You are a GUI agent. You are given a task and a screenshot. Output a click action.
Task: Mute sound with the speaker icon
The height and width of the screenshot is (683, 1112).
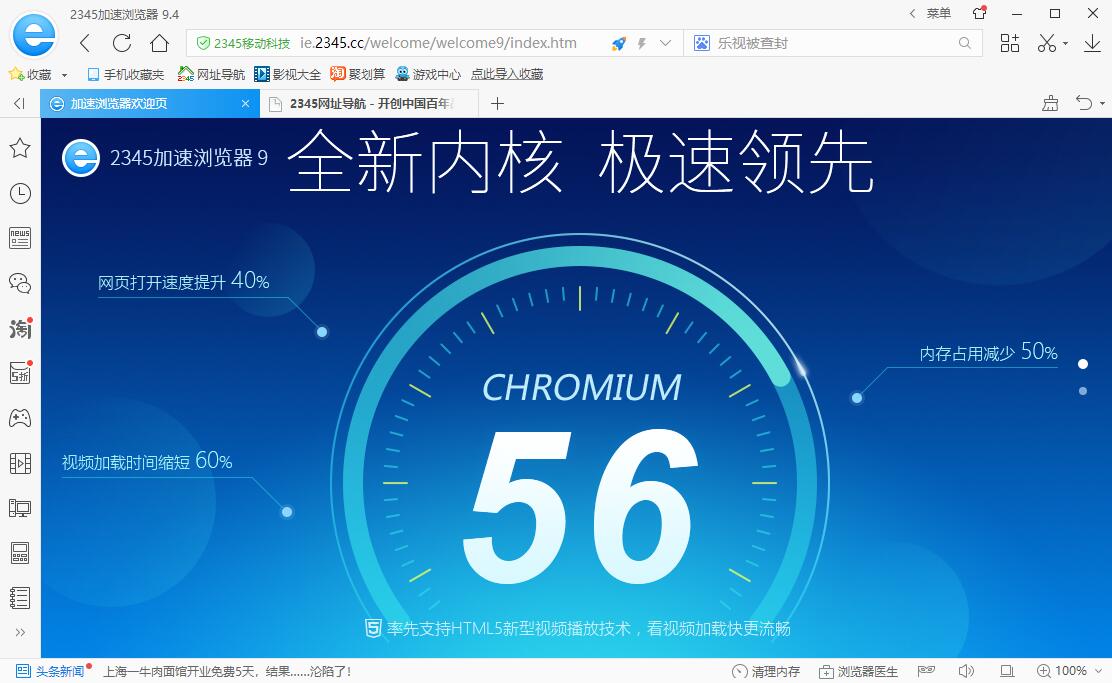[x=965, y=671]
